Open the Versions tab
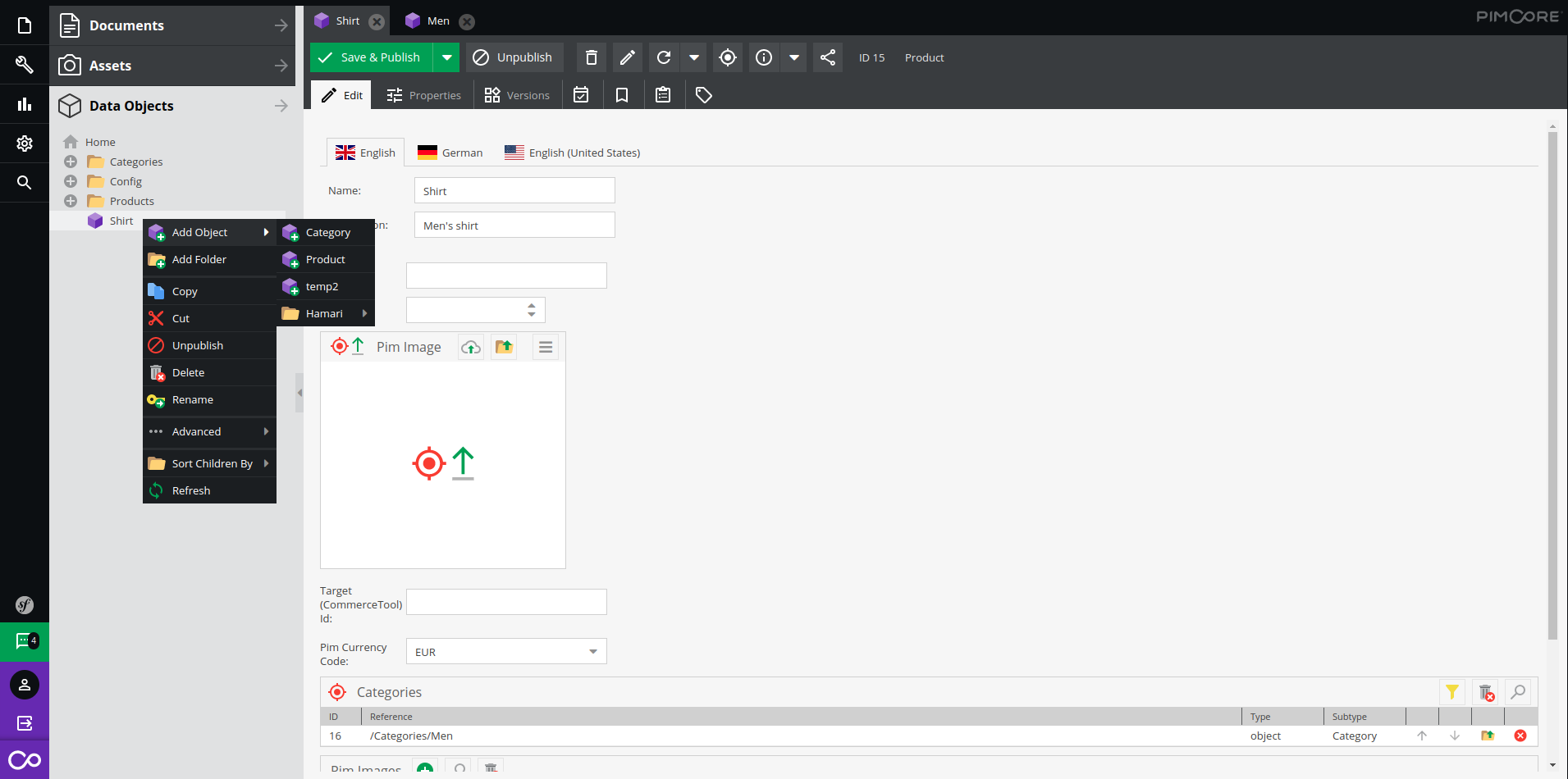This screenshot has width=1568, height=779. (x=517, y=95)
